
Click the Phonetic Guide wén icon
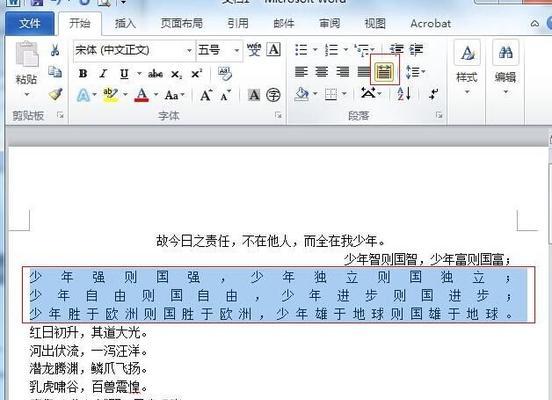coord(254,50)
